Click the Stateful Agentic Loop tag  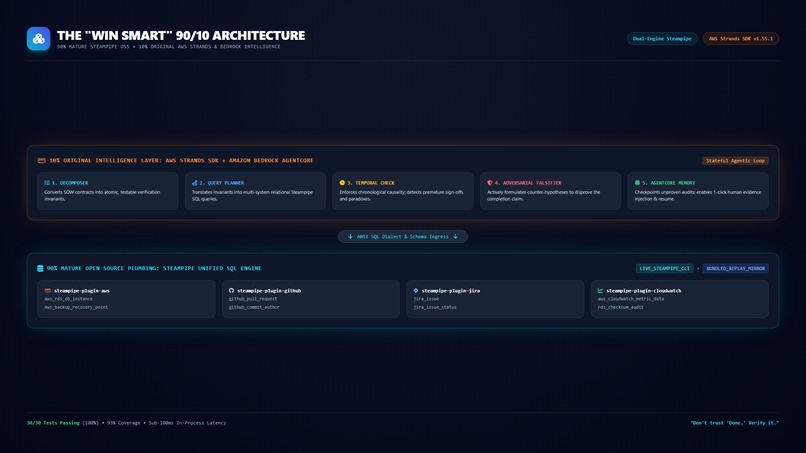[x=735, y=160]
